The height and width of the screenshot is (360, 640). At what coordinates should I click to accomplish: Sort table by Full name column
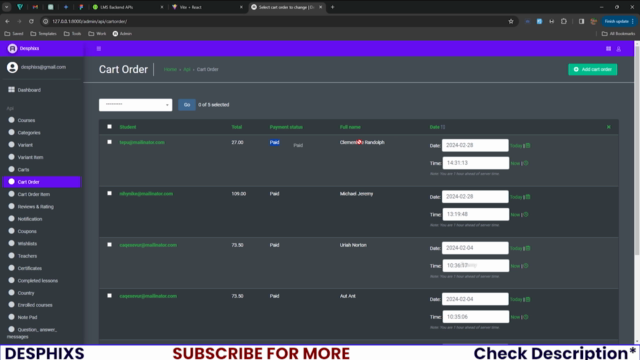click(x=350, y=127)
